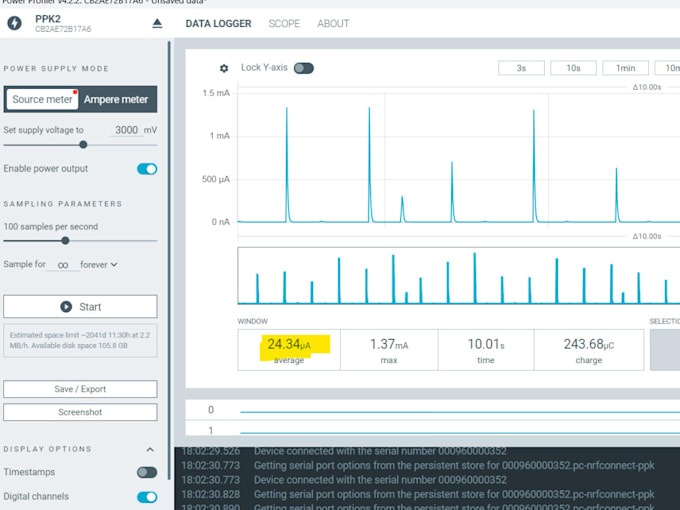Screen dimensions: 680x510
Task: Click the sidebar vertical scrollbar
Action: [x=169, y=260]
